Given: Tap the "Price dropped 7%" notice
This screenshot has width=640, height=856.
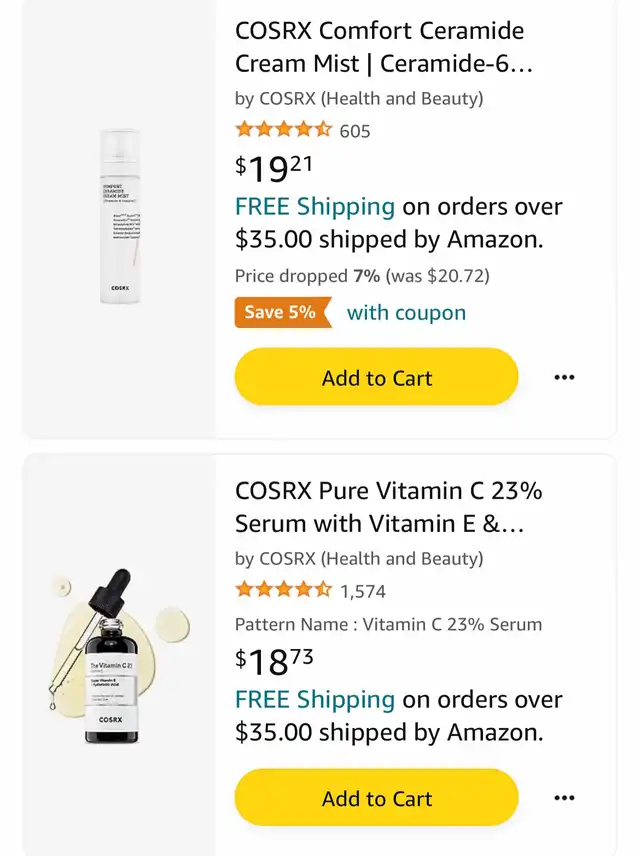Looking at the screenshot, I should [x=362, y=275].
